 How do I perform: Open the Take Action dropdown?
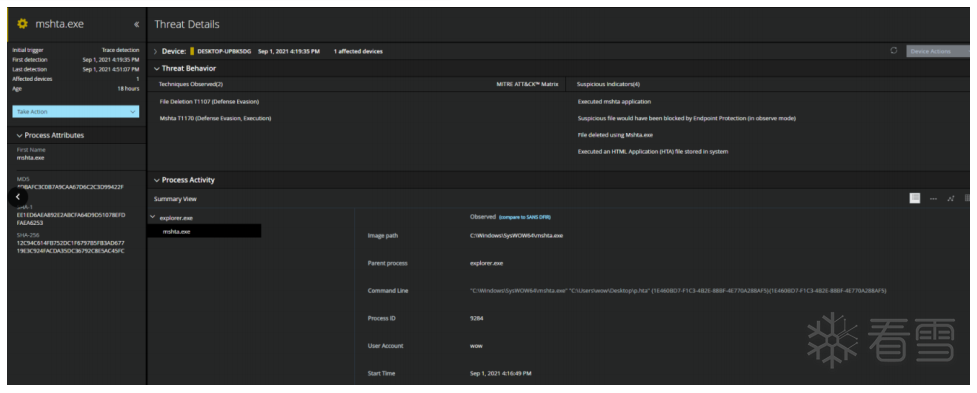click(75, 111)
